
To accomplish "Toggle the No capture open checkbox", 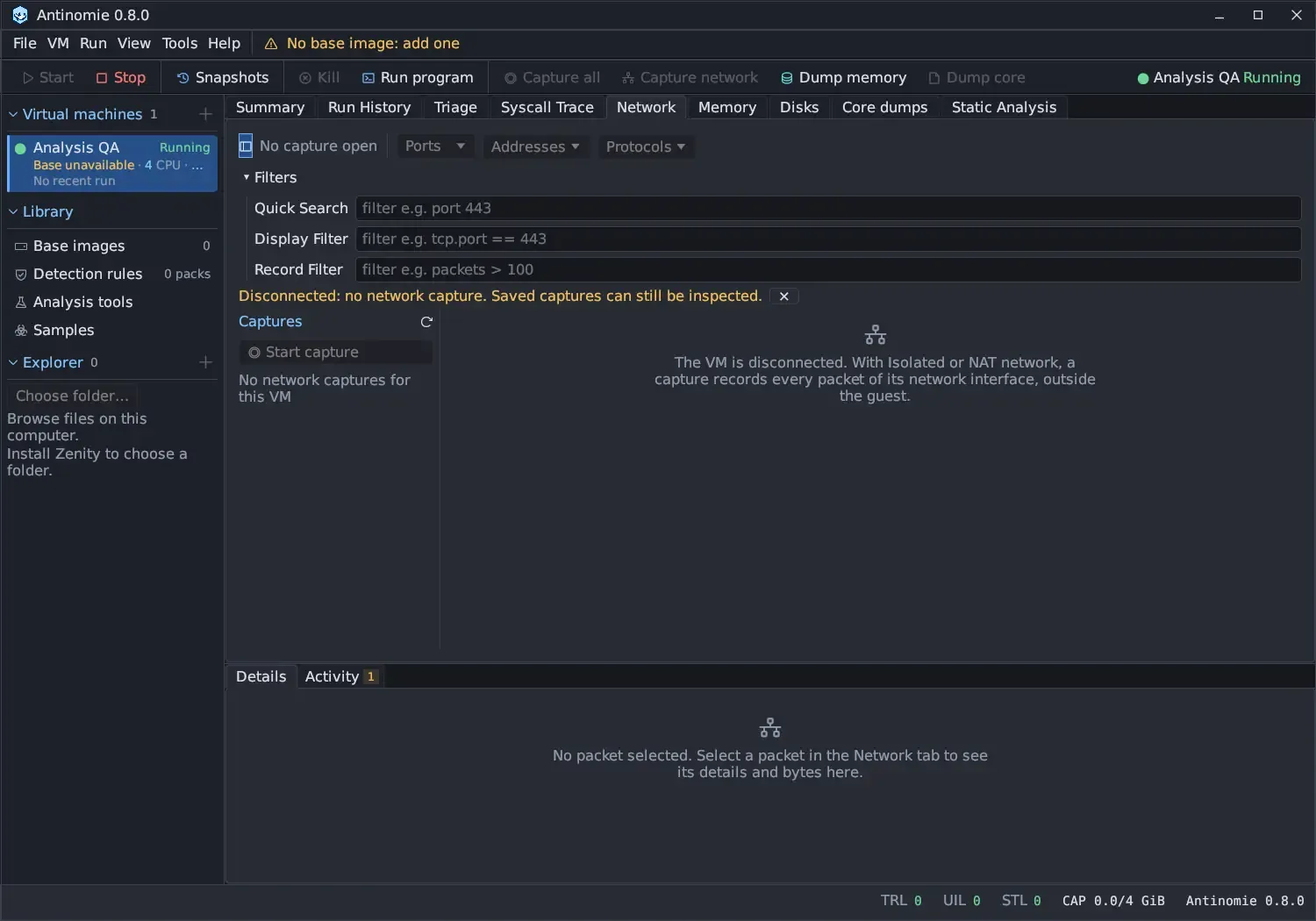I will [246, 146].
